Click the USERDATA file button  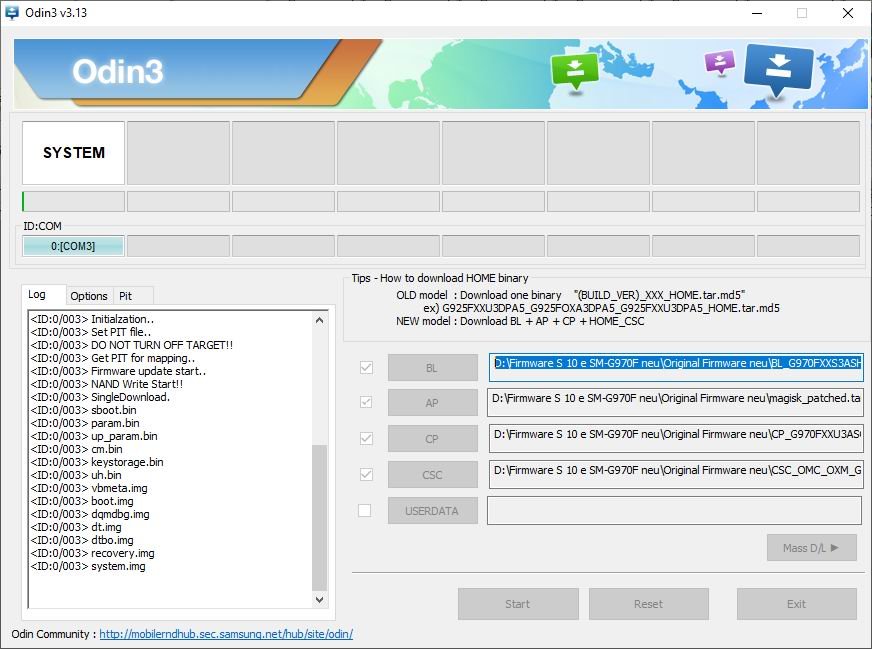click(433, 511)
